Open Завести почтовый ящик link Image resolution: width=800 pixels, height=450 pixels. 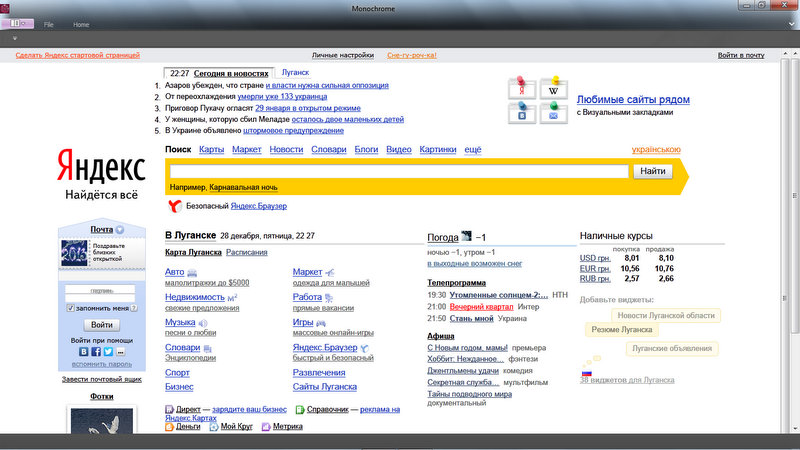[x=102, y=379]
